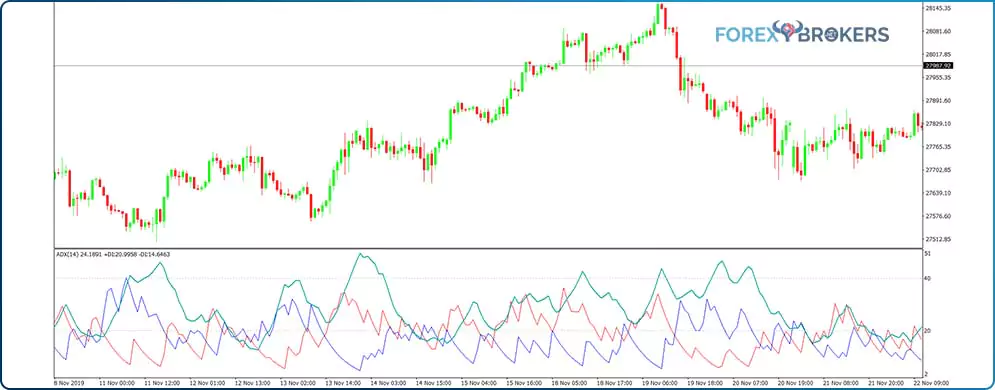Click the 19 Nov 06:00 time label

coord(659,383)
